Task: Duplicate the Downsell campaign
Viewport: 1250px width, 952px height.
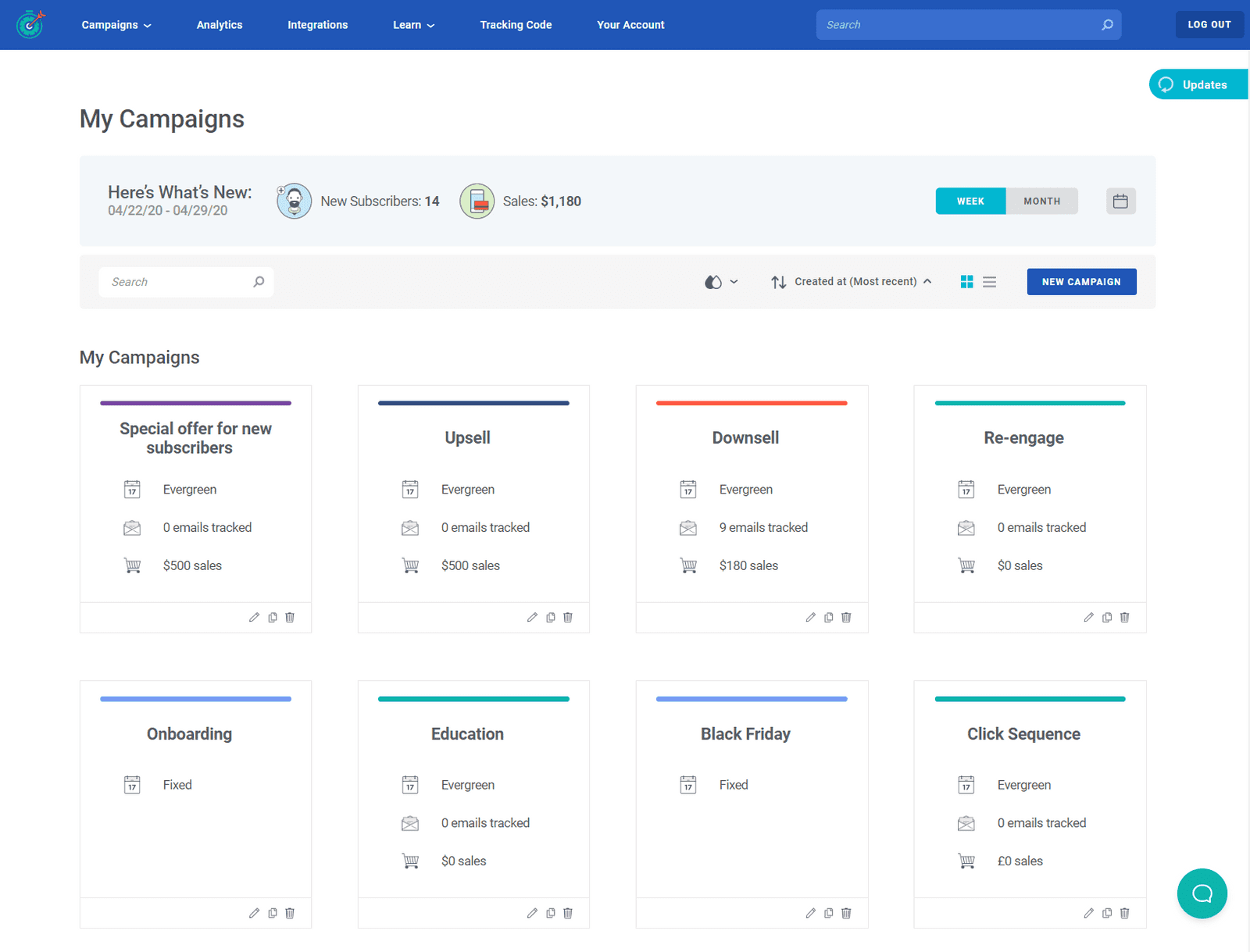Action: [829, 618]
